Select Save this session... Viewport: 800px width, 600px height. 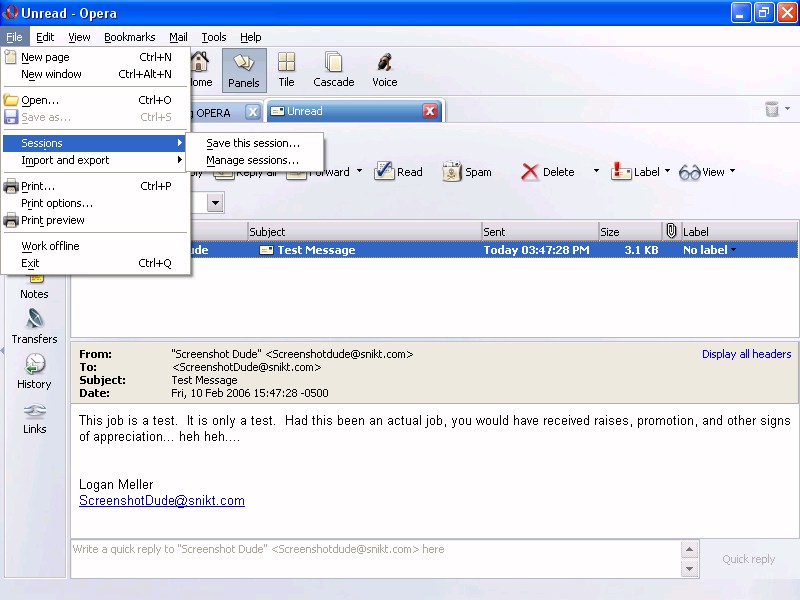click(254, 143)
